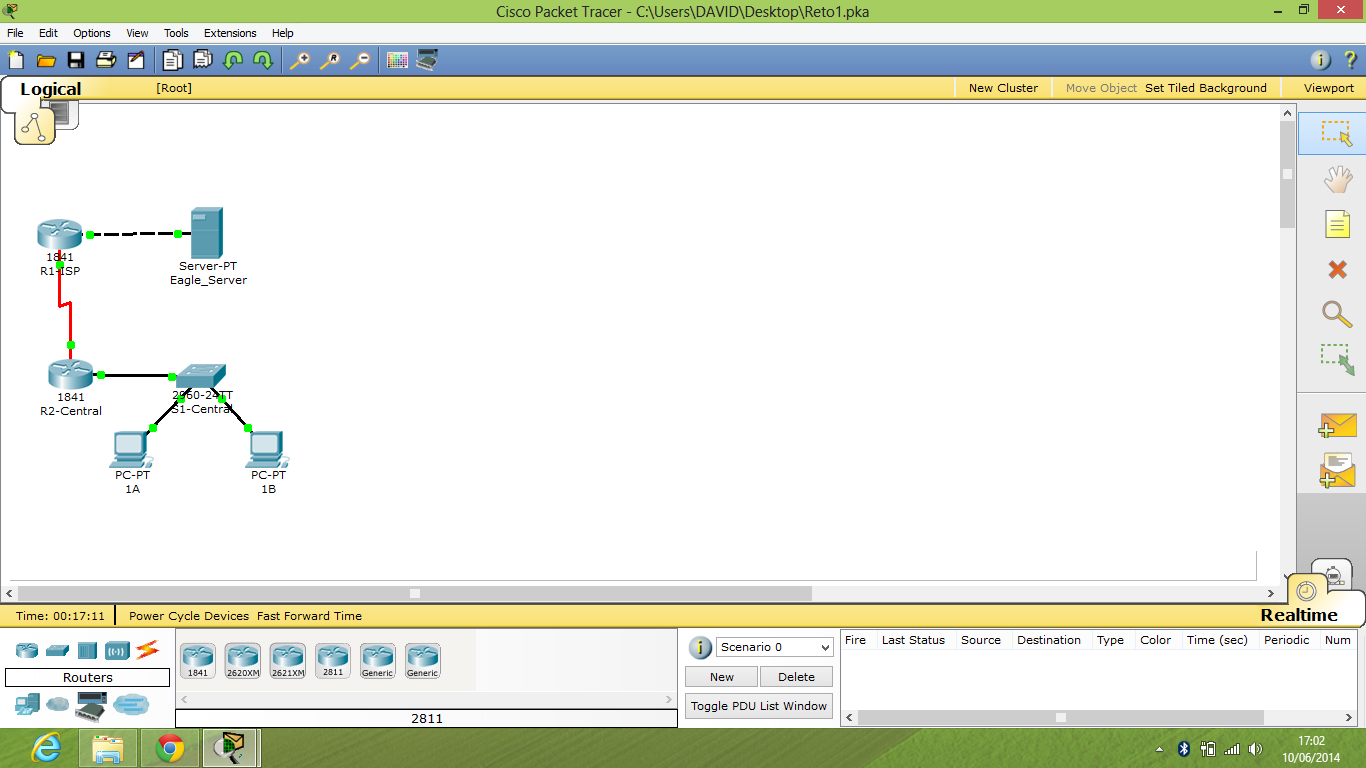Select the 2811 router model
1366x768 pixels.
click(x=332, y=660)
